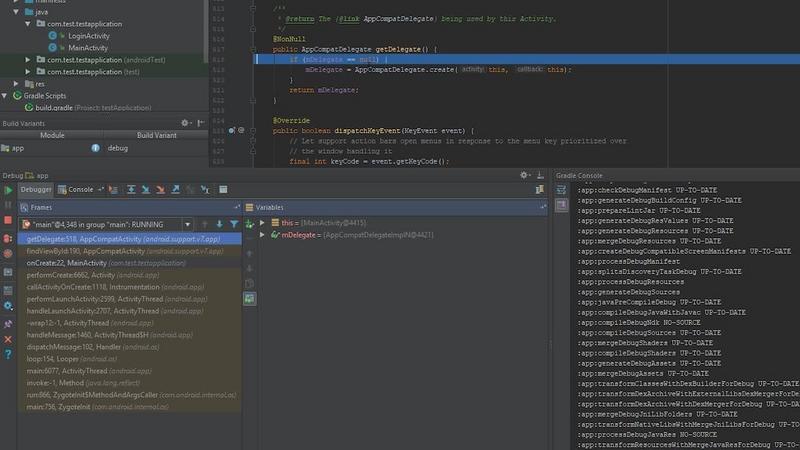Click Show Execution Point icon

point(113,190)
